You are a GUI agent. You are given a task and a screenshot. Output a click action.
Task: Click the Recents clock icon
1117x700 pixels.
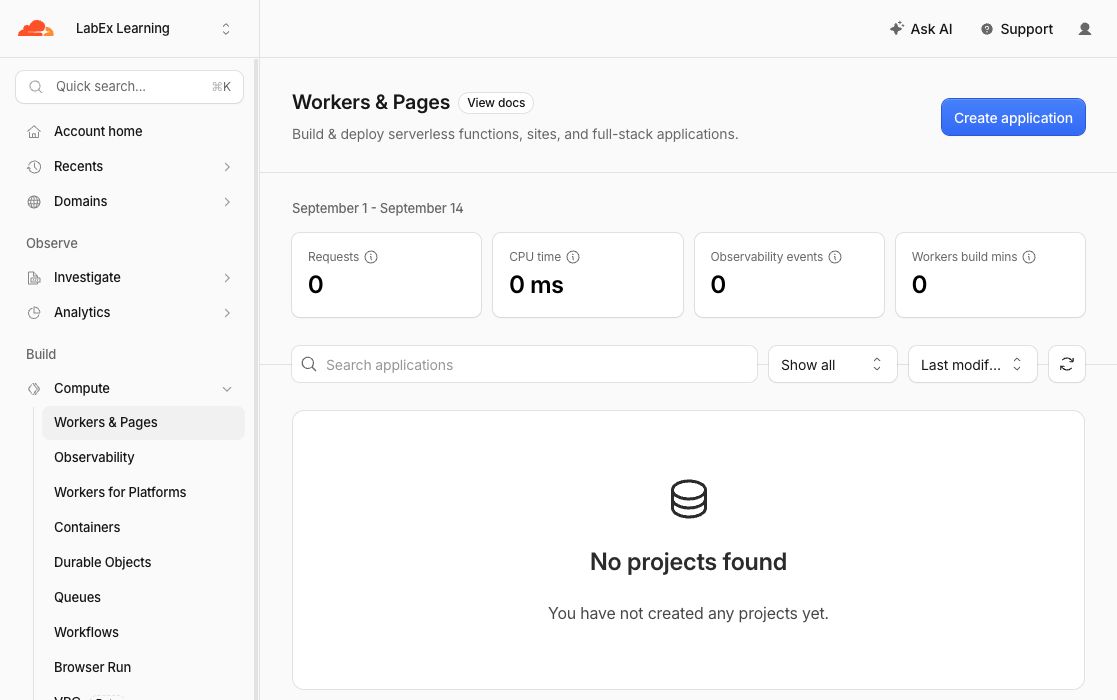tap(34, 167)
